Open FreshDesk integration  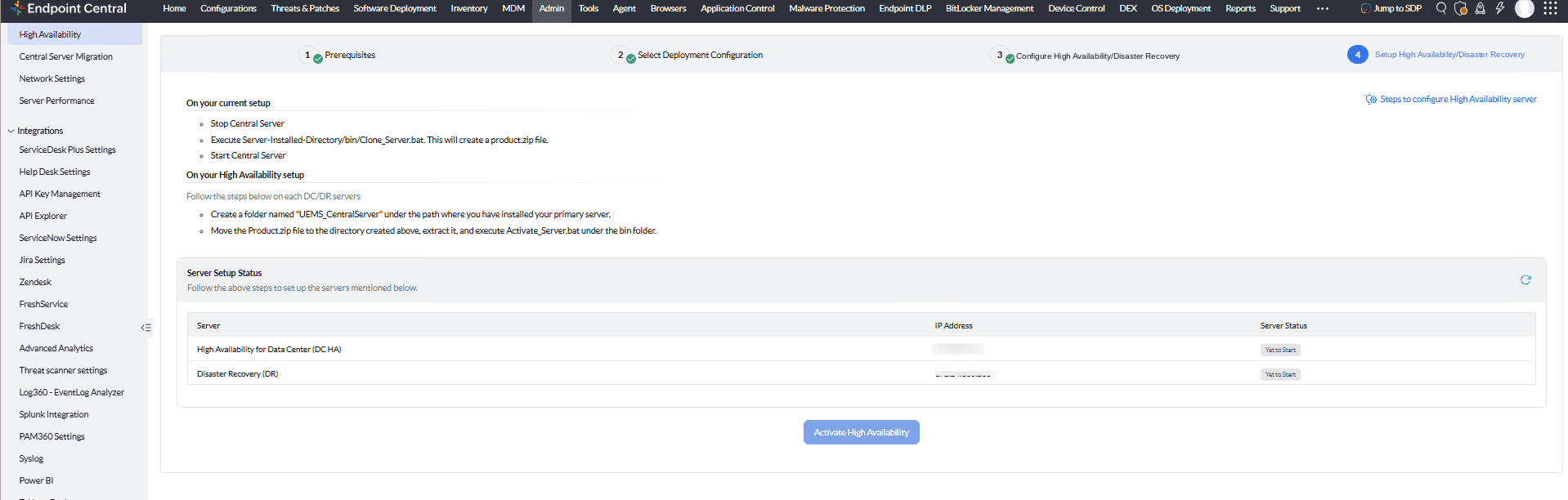(x=39, y=326)
